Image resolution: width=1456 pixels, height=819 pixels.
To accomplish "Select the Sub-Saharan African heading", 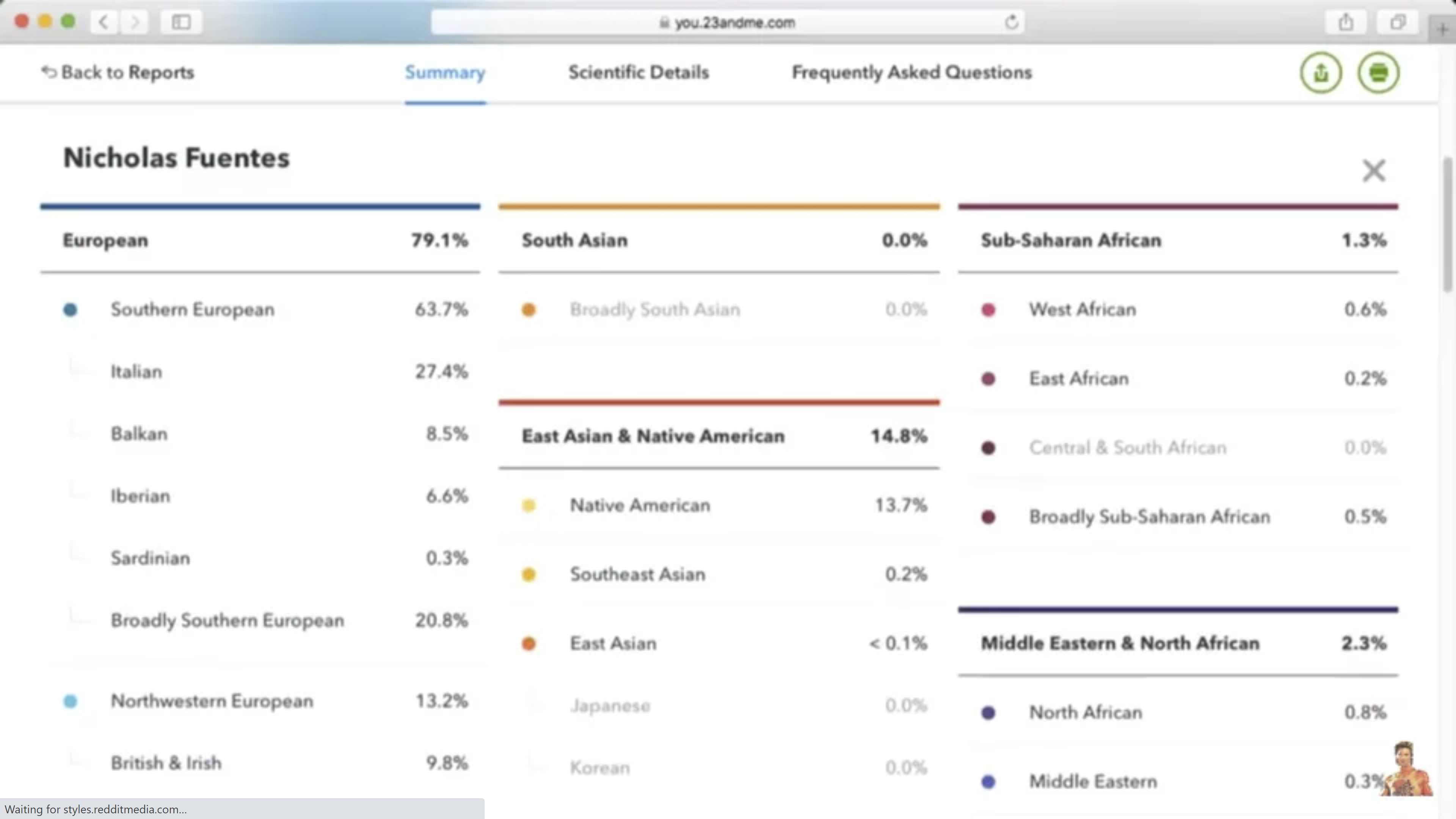I will point(1070,240).
